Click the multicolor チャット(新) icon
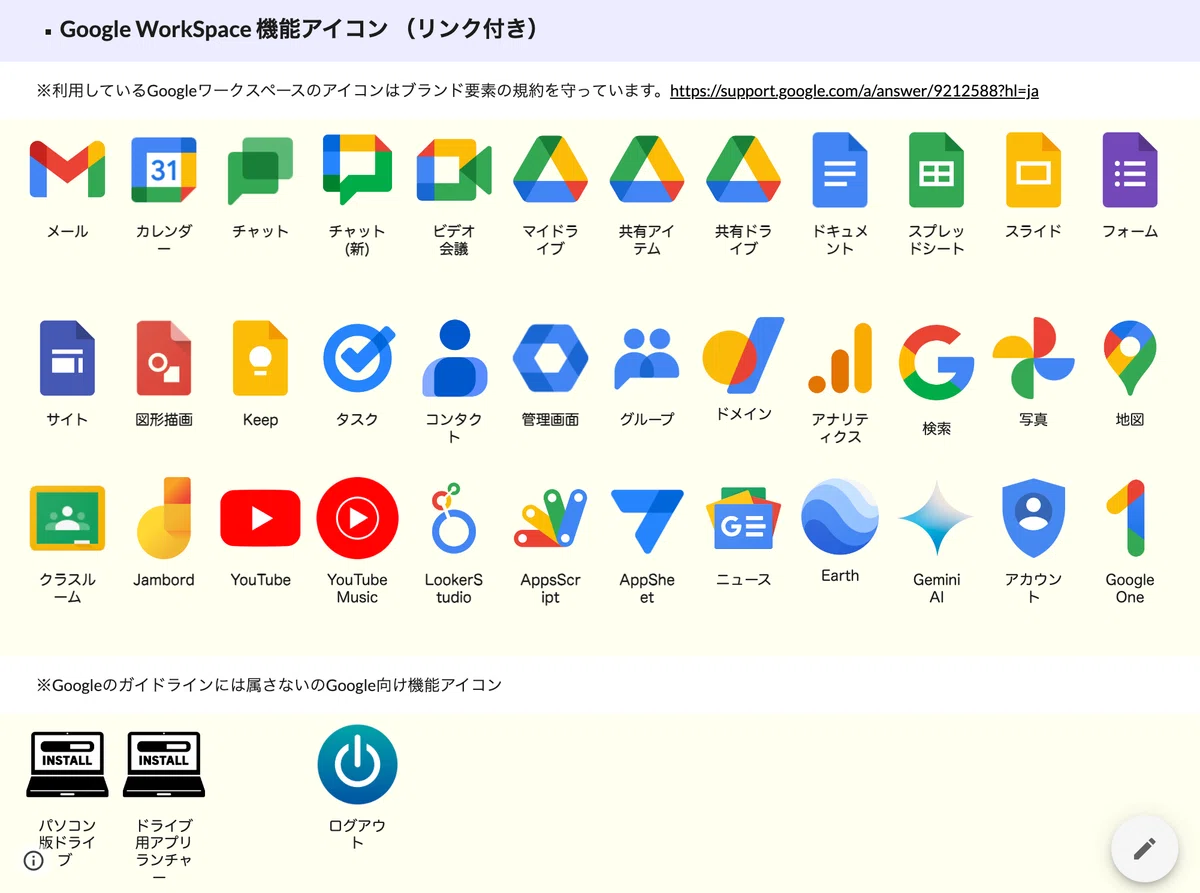The height and width of the screenshot is (893, 1200). coord(357,170)
